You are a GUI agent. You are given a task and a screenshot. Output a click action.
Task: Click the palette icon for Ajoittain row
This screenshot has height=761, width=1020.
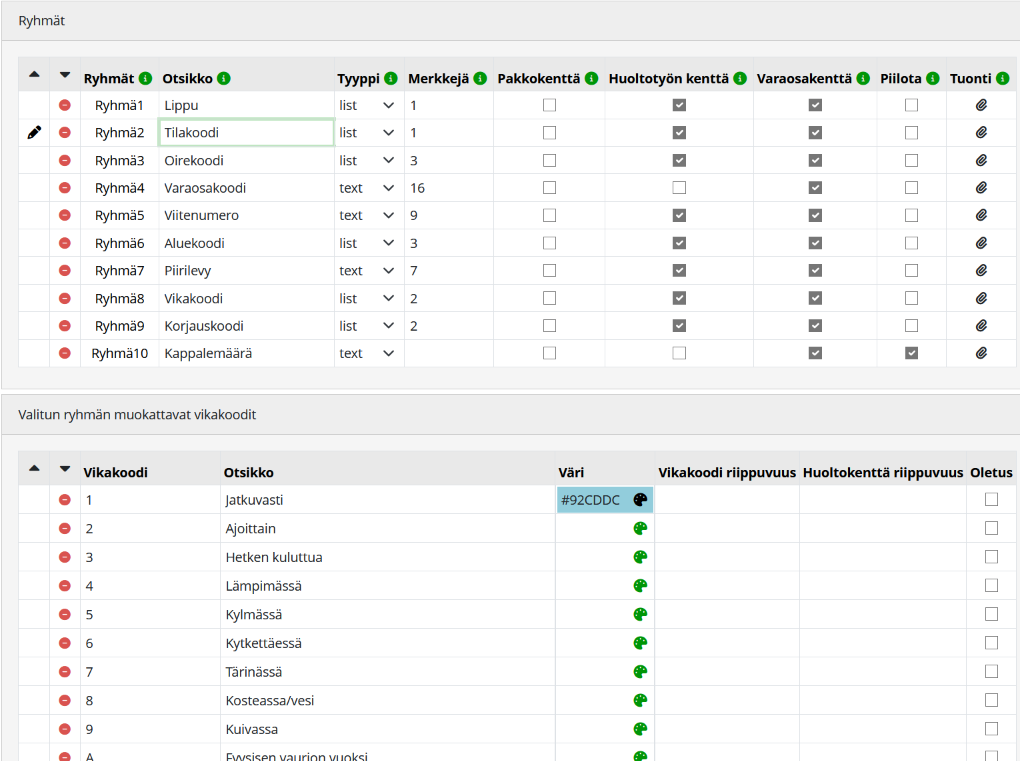[640, 529]
